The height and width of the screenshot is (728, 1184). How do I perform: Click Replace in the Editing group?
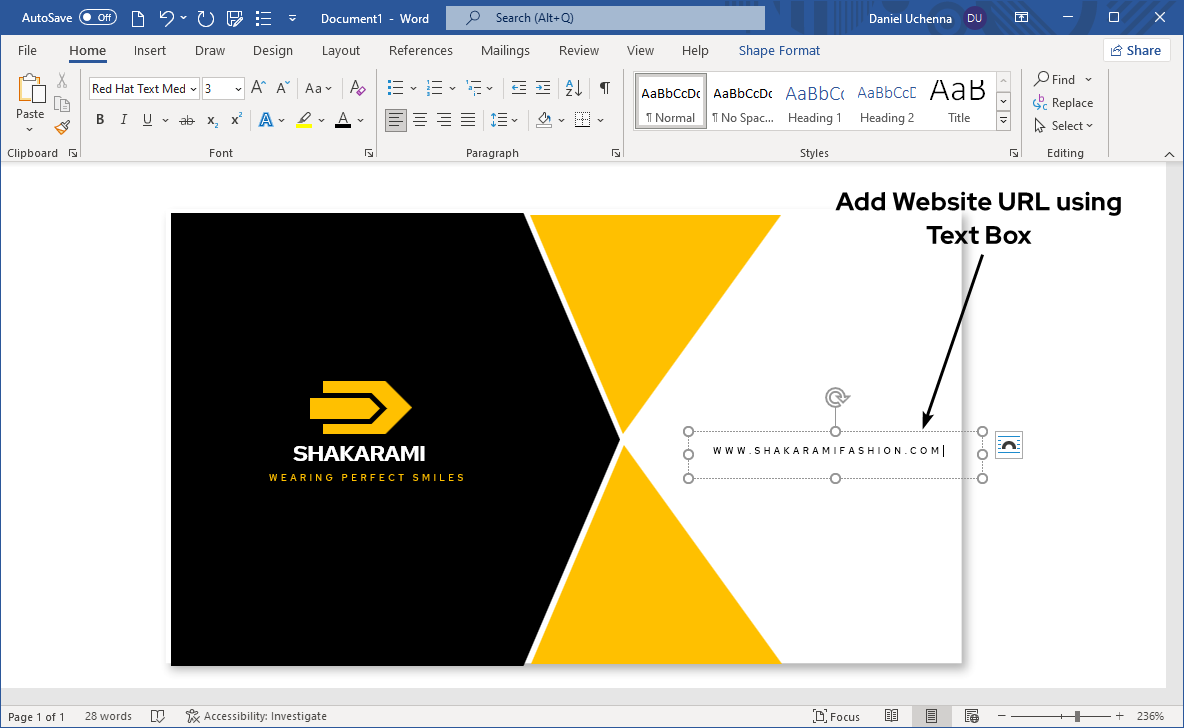point(1064,103)
